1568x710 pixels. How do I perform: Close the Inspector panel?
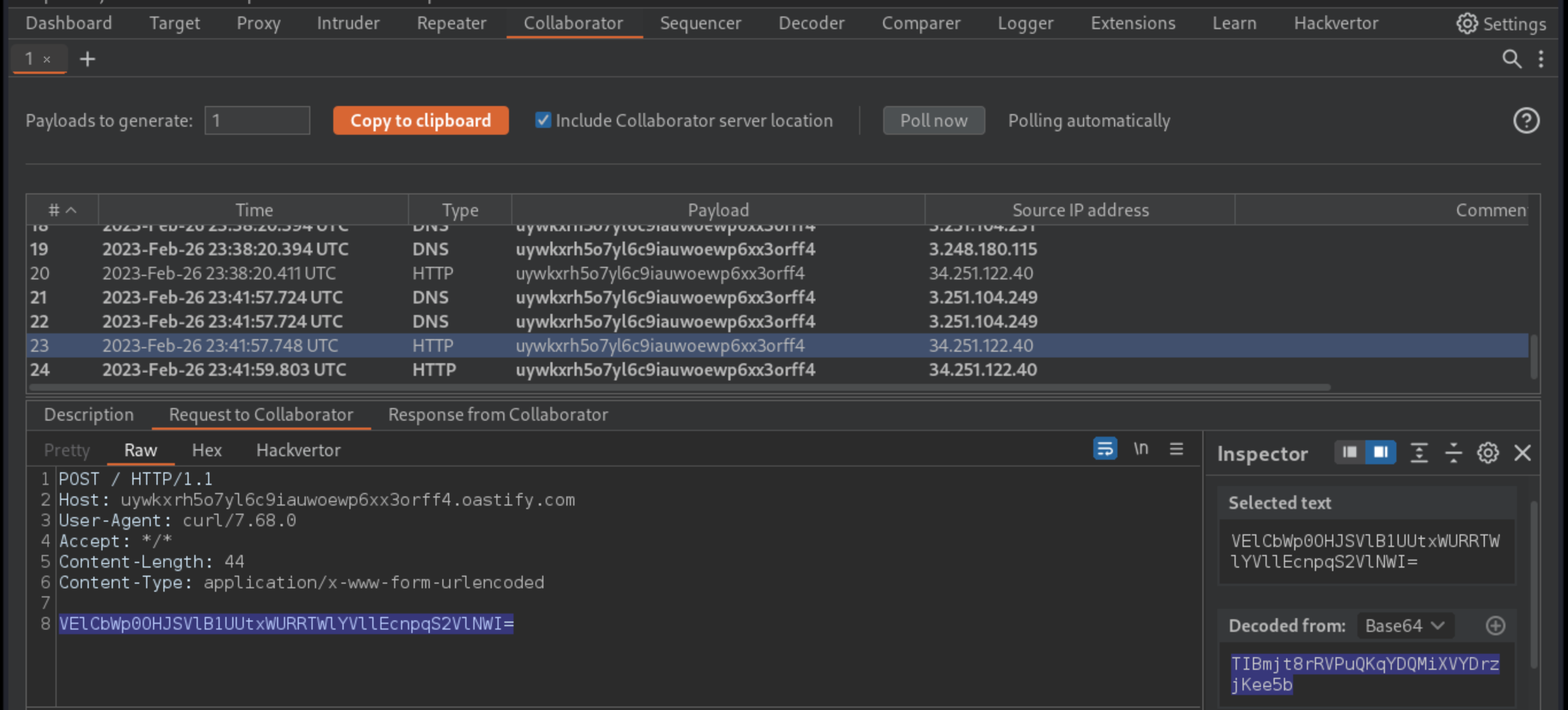[1522, 452]
